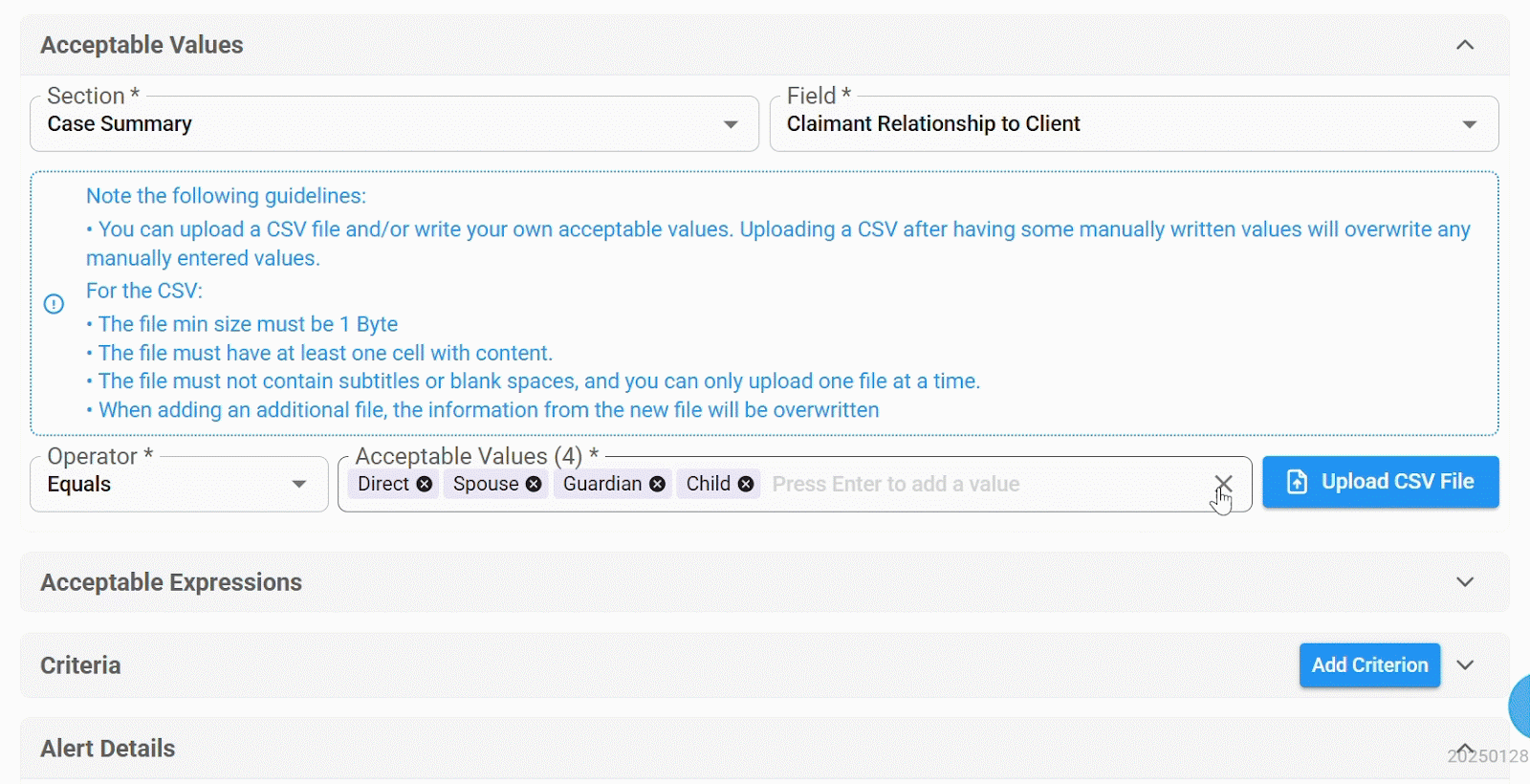
Task: Open the Section dropdown
Action: click(x=394, y=124)
